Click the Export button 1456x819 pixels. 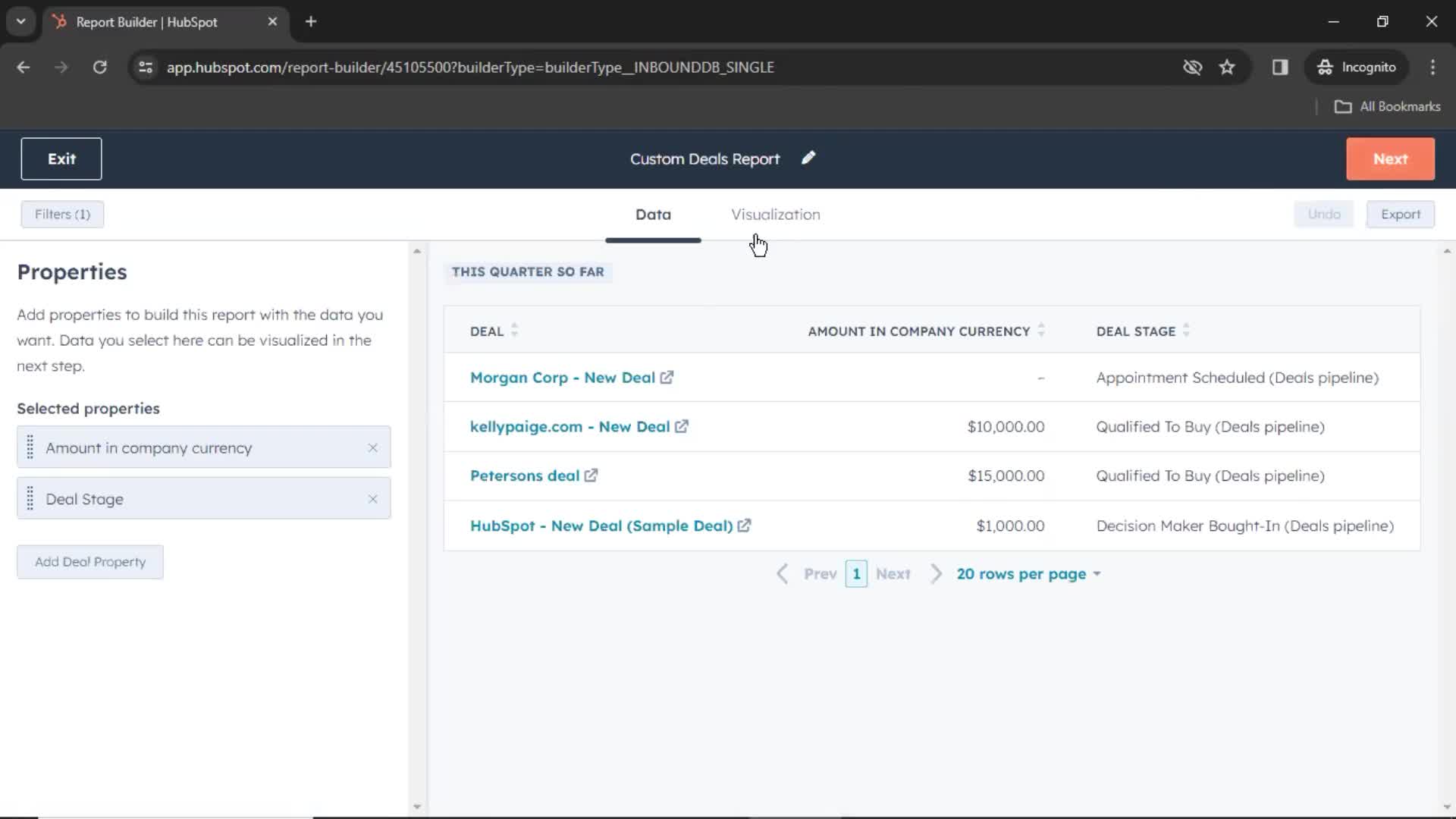tap(1400, 215)
